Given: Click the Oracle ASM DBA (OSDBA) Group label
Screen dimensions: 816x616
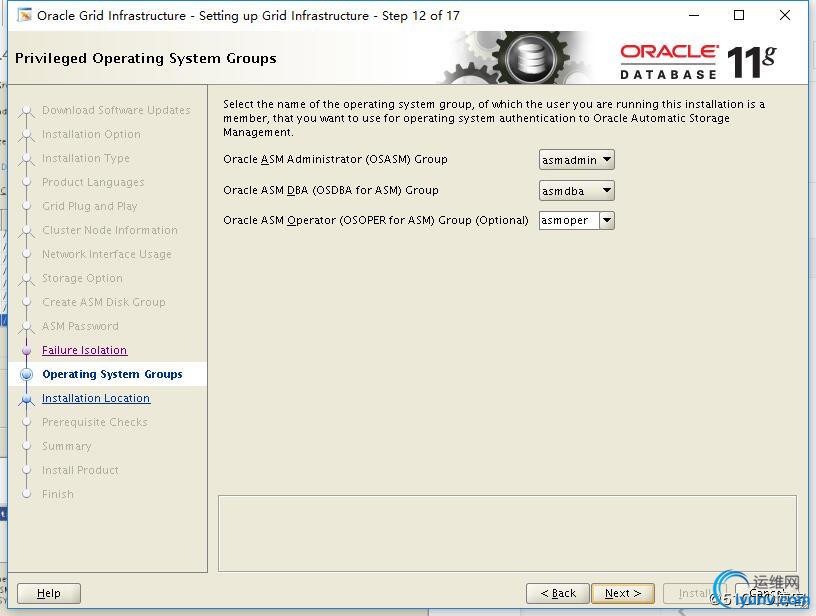Looking at the screenshot, I should [x=331, y=190].
